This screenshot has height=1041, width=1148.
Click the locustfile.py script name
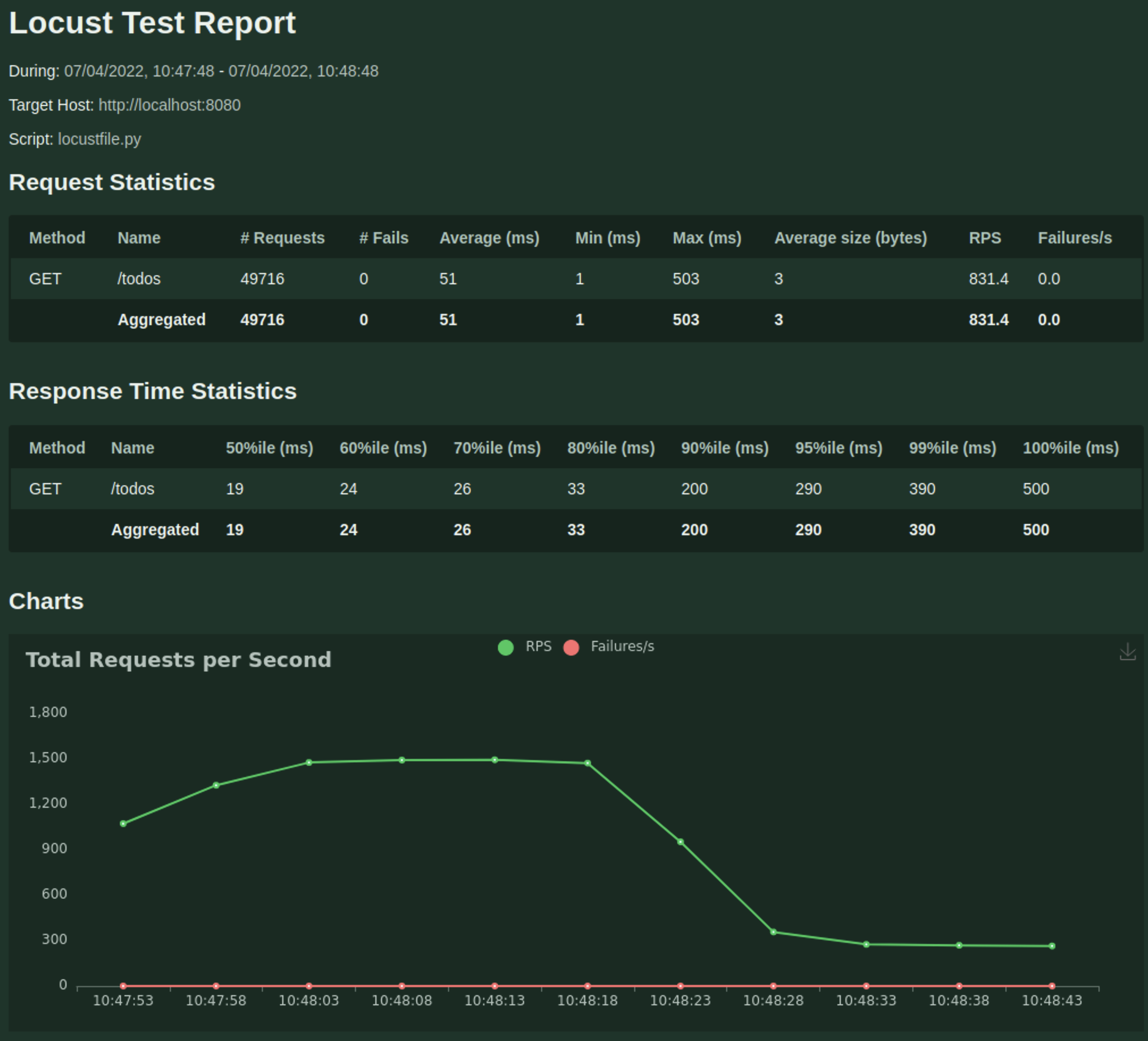click(x=99, y=139)
